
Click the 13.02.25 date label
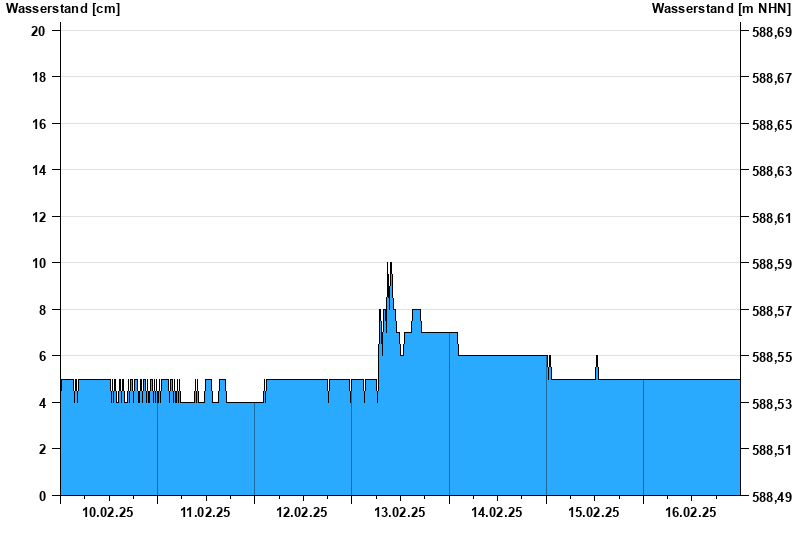pos(399,512)
